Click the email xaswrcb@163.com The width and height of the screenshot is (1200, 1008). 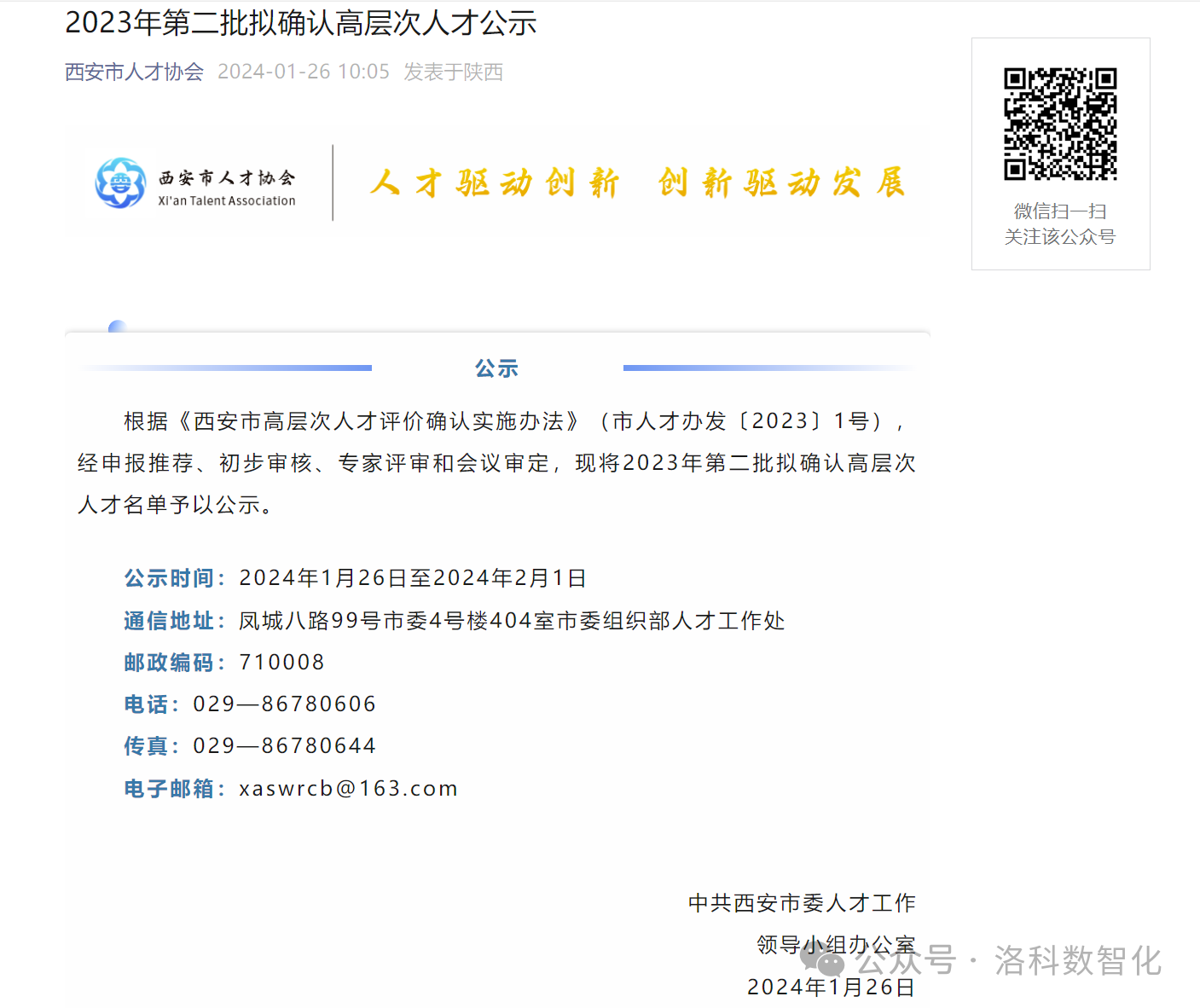(x=348, y=789)
